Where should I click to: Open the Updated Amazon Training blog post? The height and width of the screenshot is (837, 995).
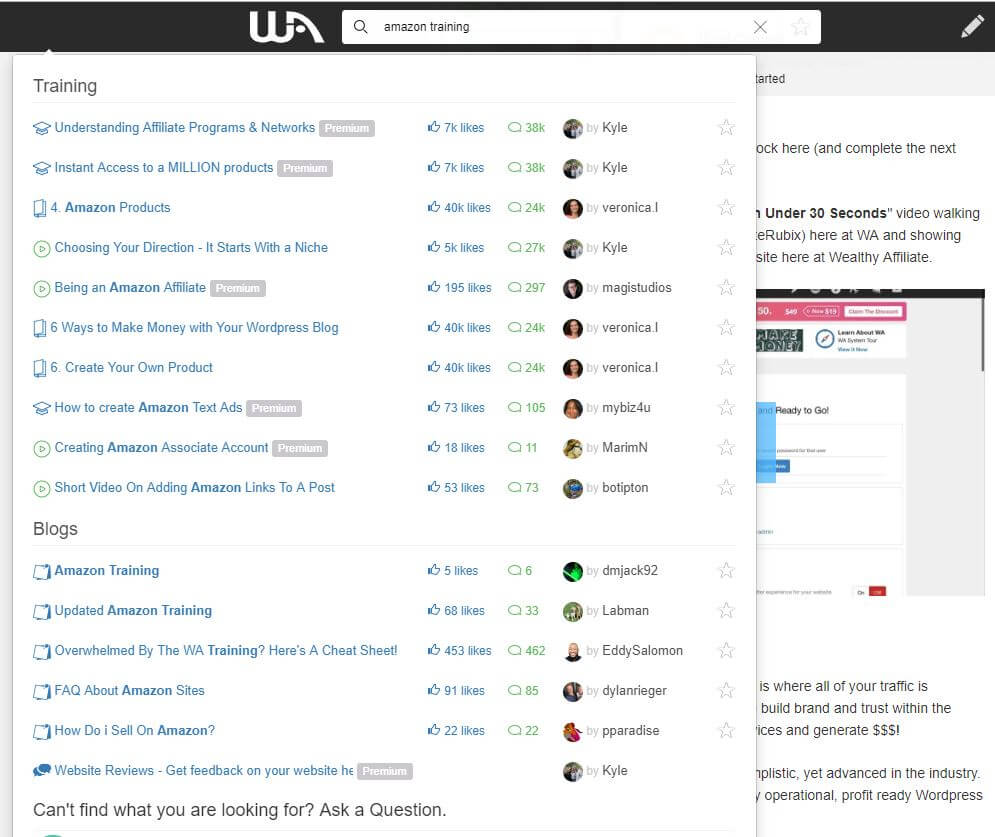(133, 610)
